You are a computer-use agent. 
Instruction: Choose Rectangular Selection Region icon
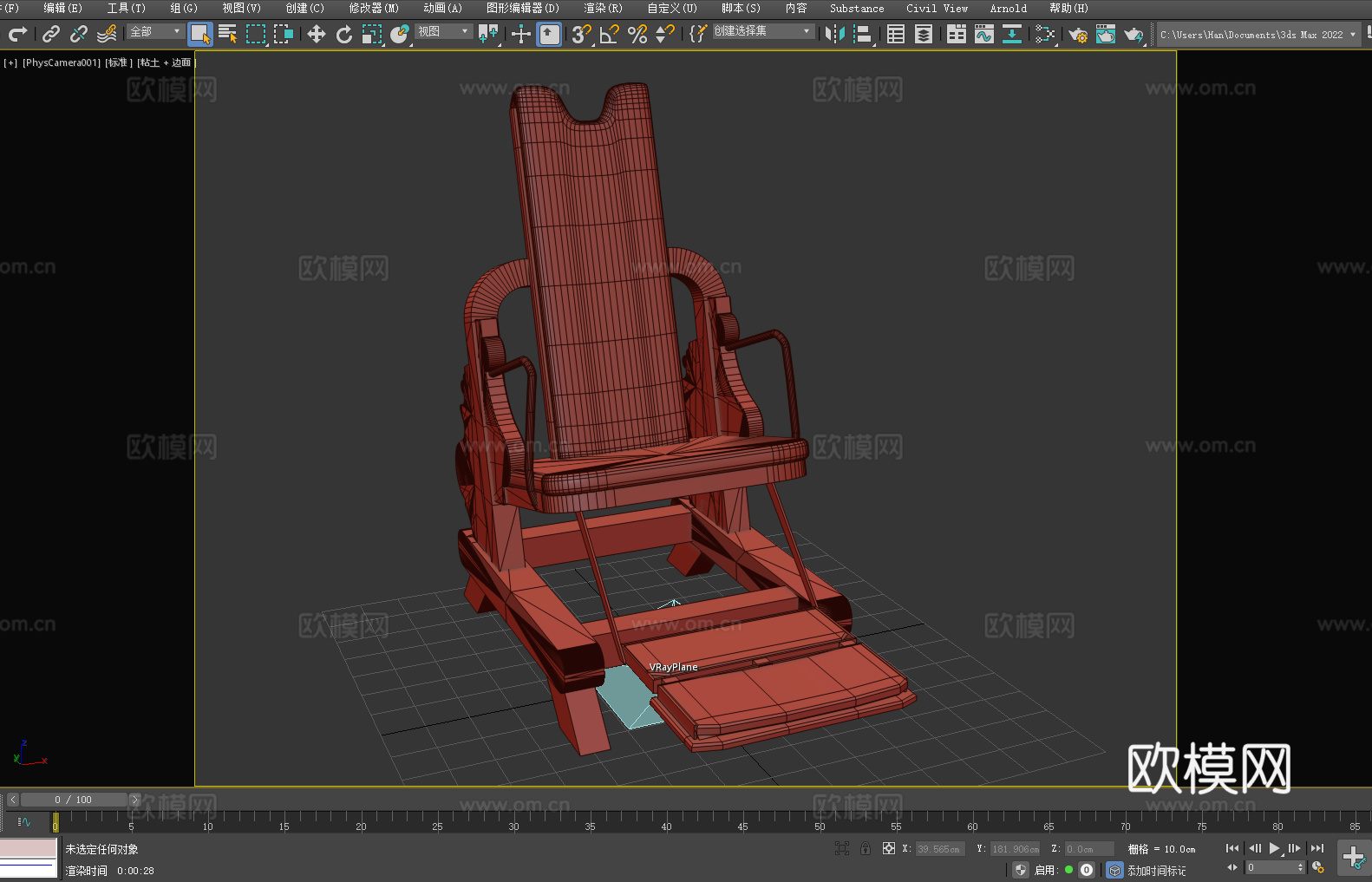tap(256, 35)
